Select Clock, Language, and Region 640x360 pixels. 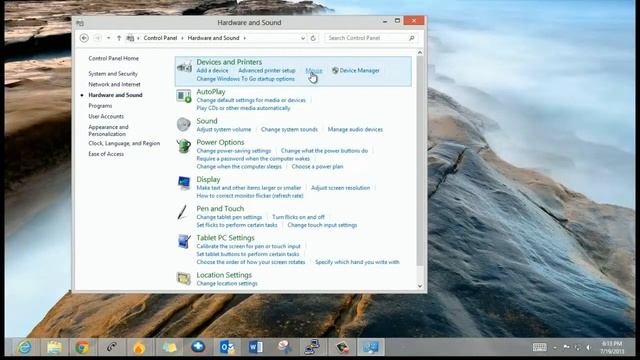click(x=124, y=143)
